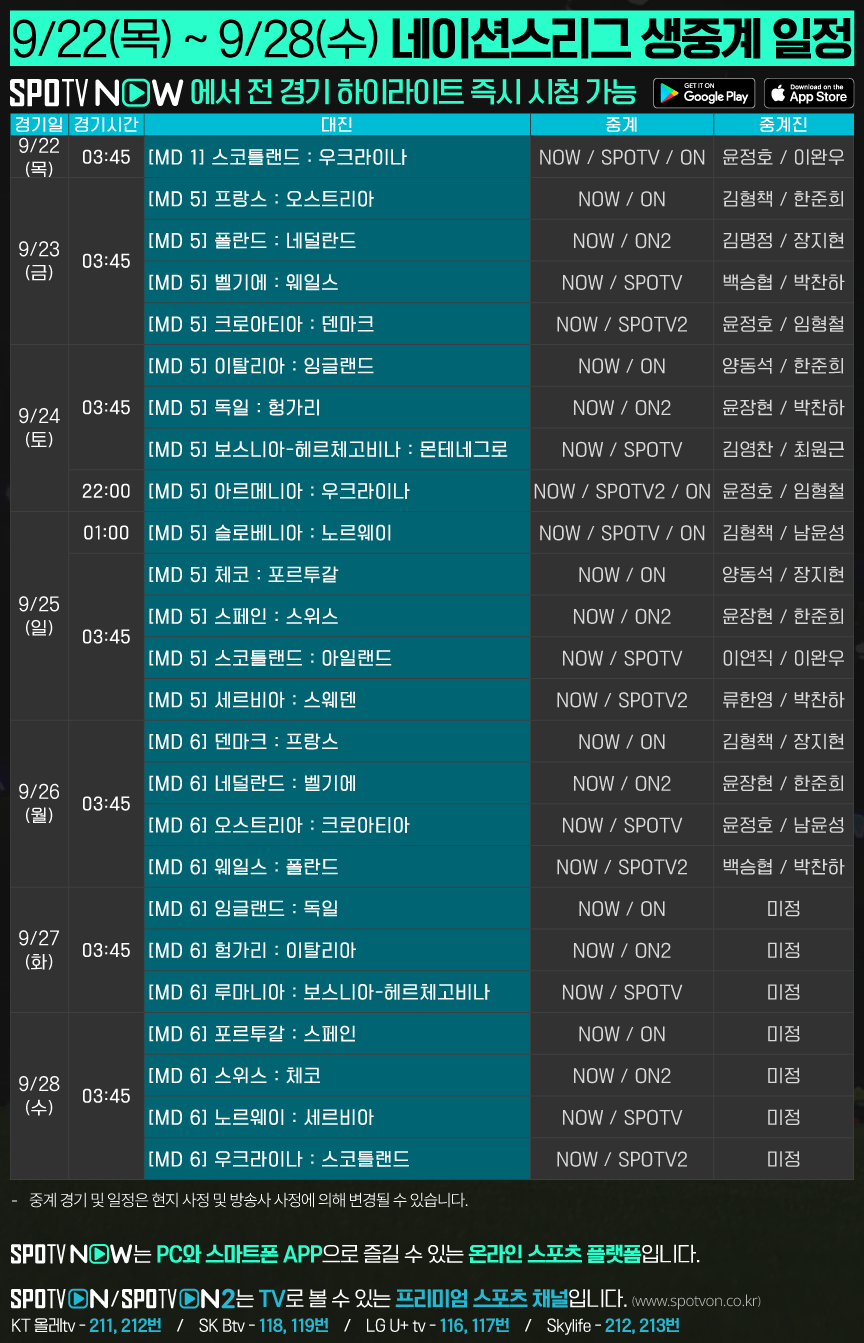The height and width of the screenshot is (1343, 864).
Task: Click the 중계진 column header
Action: click(784, 124)
